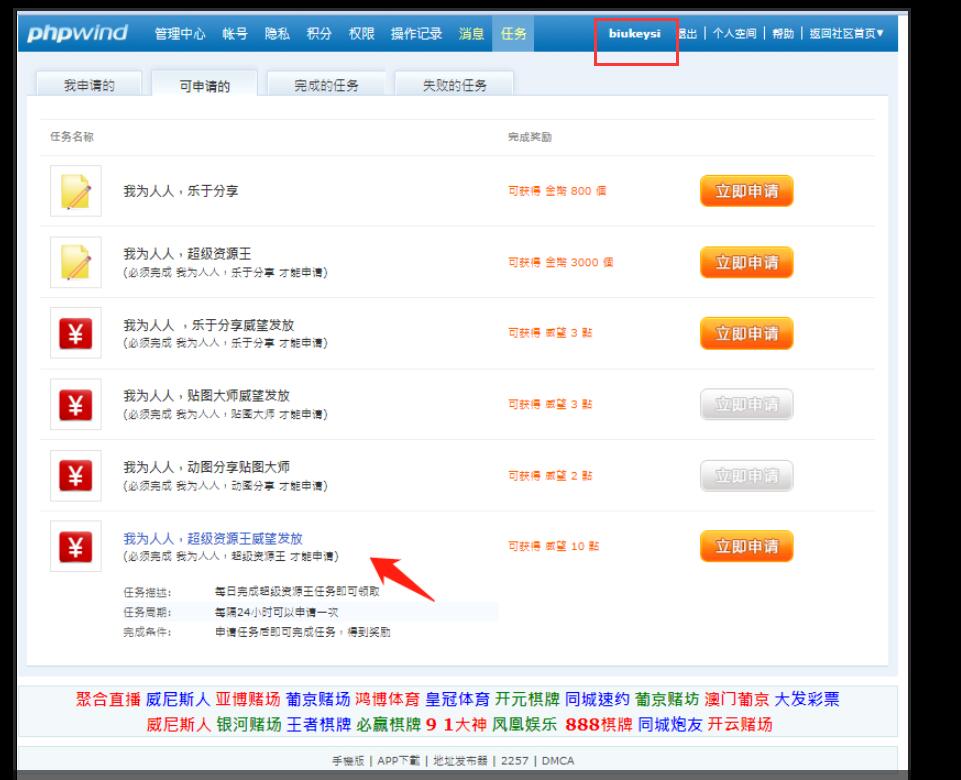Switch to 我申请的 tab

click(89, 86)
